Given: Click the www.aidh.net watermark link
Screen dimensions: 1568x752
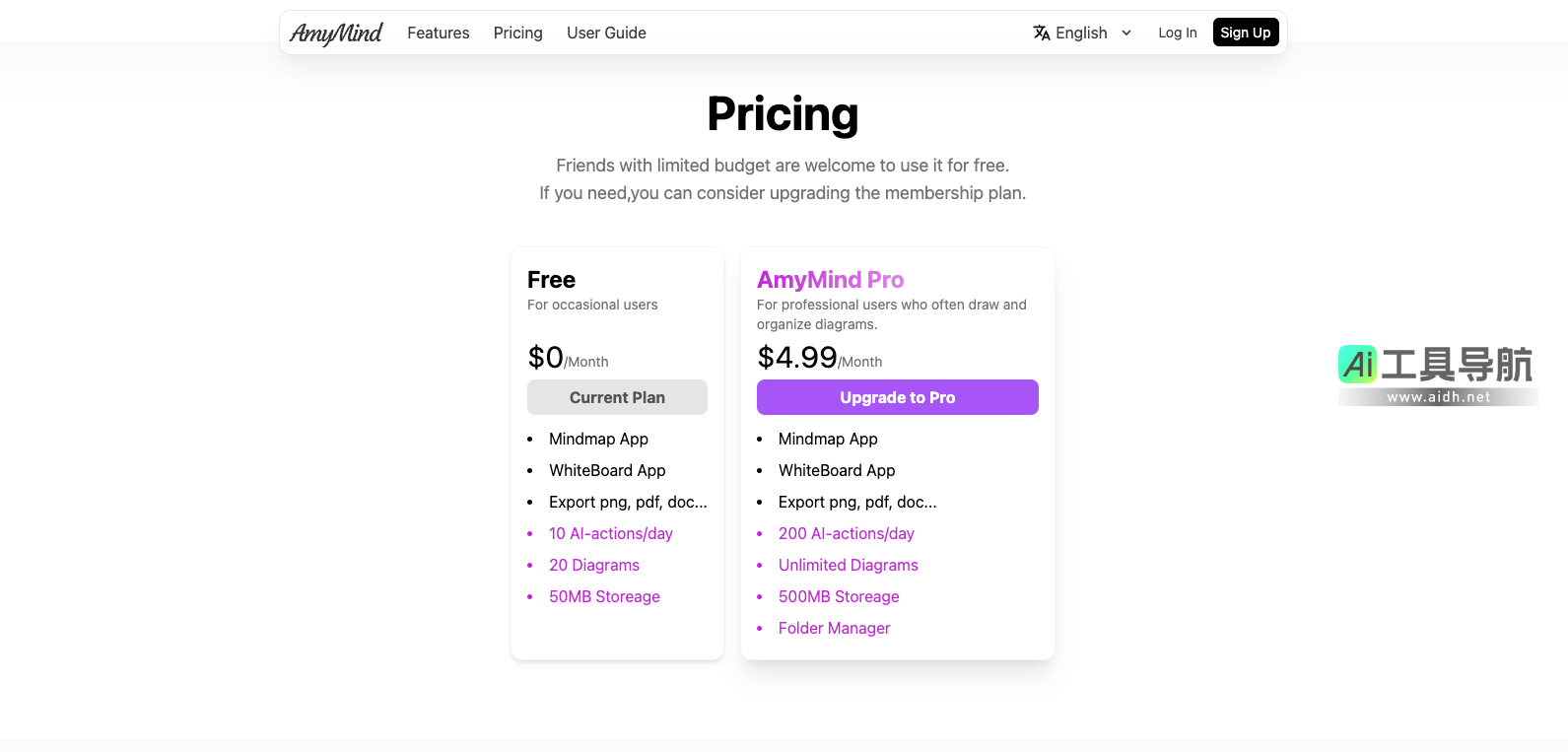Looking at the screenshot, I should [1438, 397].
